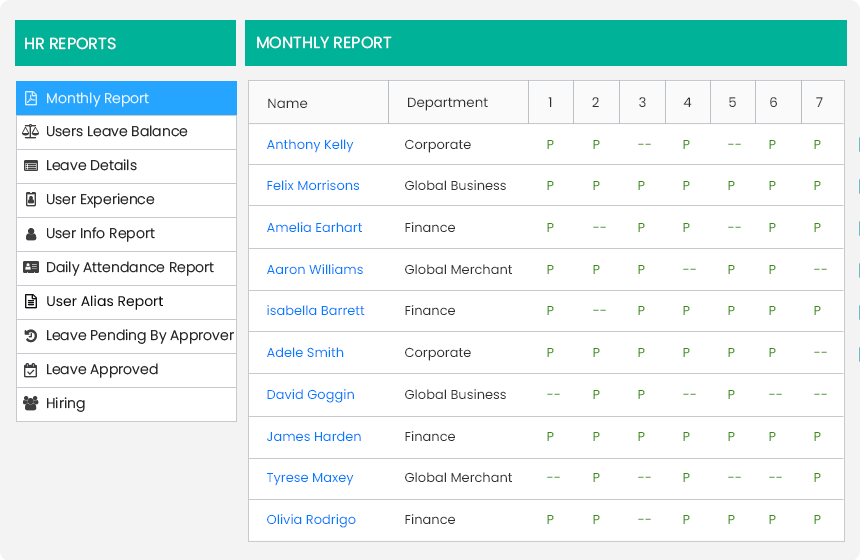This screenshot has height=560, width=860.
Task: Click the User Info Report person icon
Action: tap(31, 234)
